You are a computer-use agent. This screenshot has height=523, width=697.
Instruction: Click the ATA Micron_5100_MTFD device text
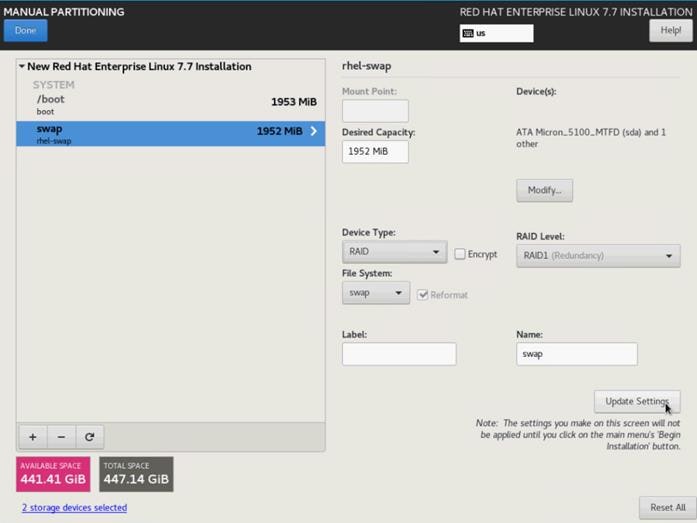[591, 138]
